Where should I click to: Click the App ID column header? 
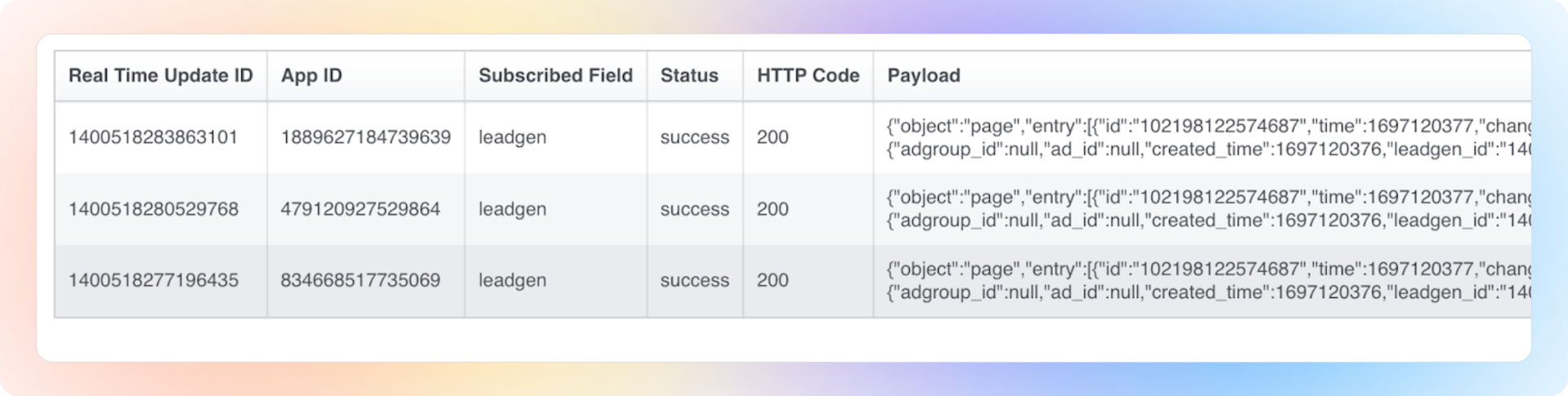click(x=311, y=76)
